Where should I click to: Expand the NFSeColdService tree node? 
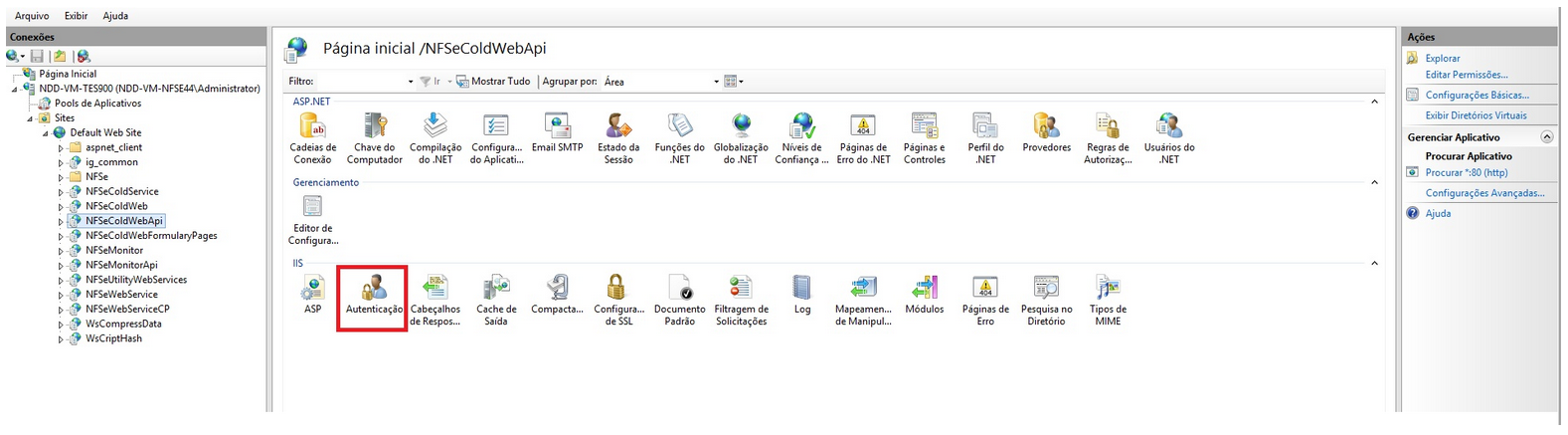click(x=61, y=192)
